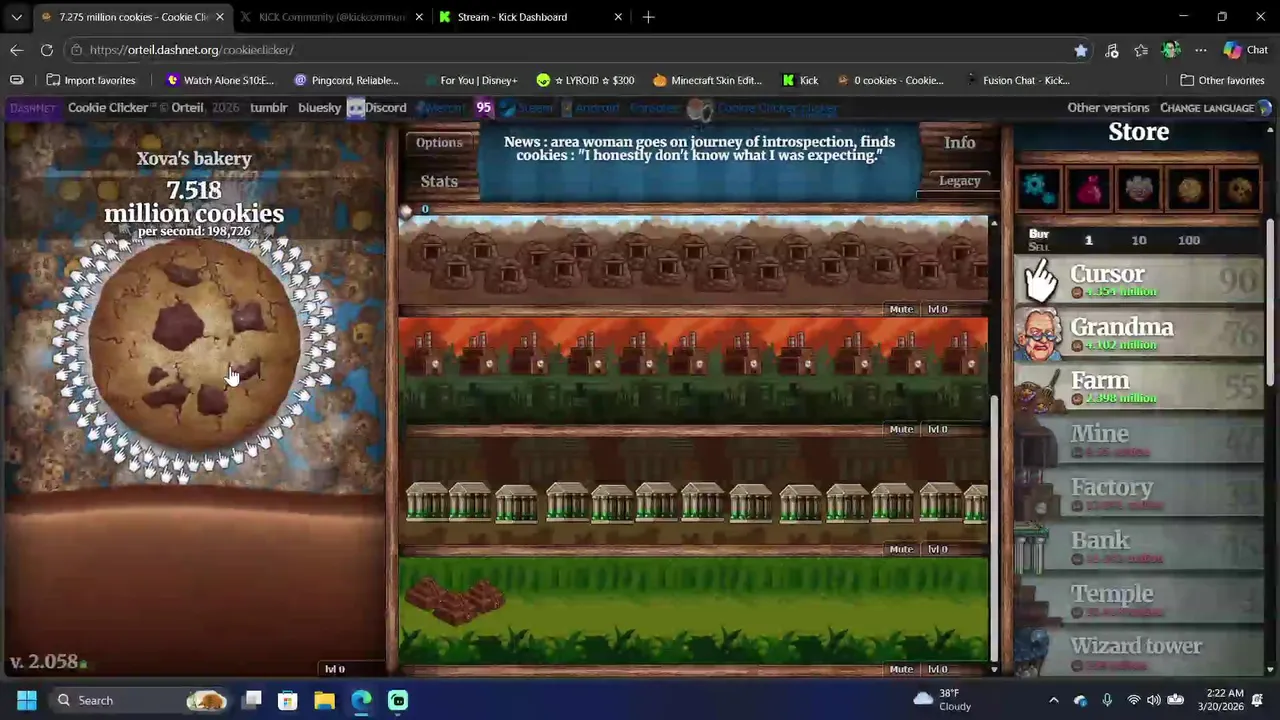Purchase a Farm building
Viewport: 1280px width, 720px height.
[1139, 387]
